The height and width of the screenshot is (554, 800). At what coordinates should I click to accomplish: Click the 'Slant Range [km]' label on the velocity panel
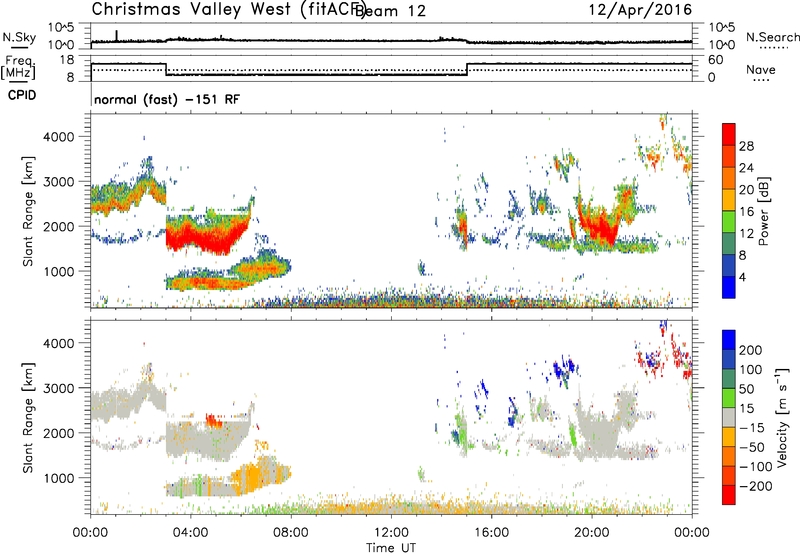point(28,417)
